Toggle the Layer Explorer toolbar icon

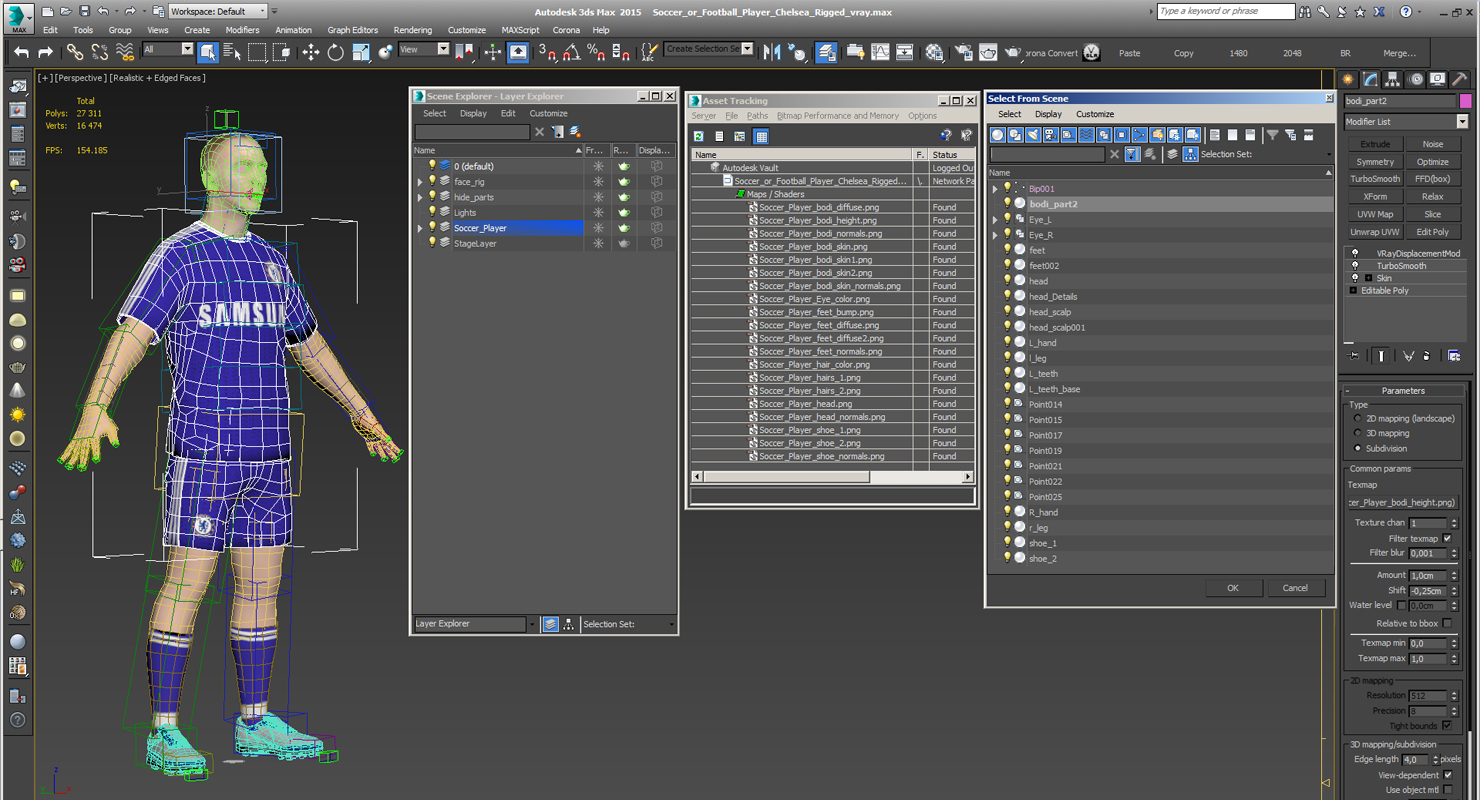point(826,52)
